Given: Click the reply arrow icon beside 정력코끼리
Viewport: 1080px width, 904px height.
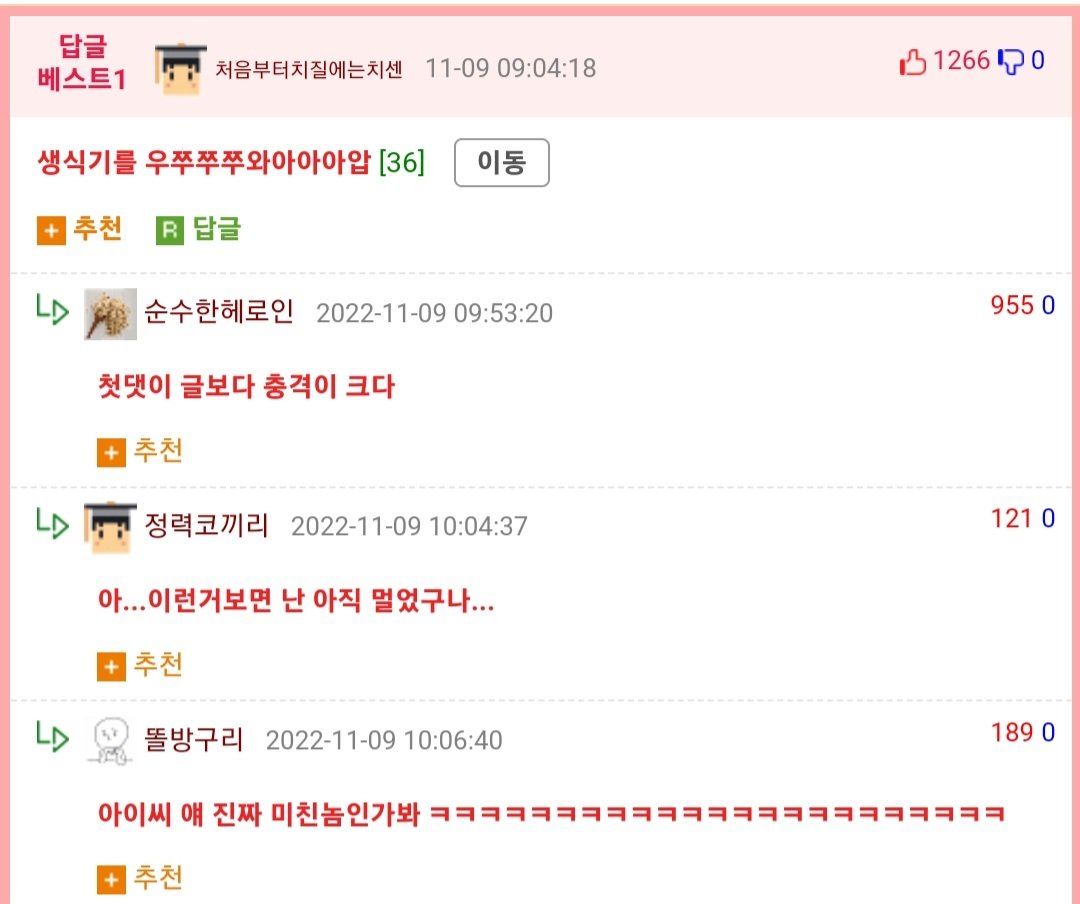Looking at the screenshot, I should [x=52, y=523].
